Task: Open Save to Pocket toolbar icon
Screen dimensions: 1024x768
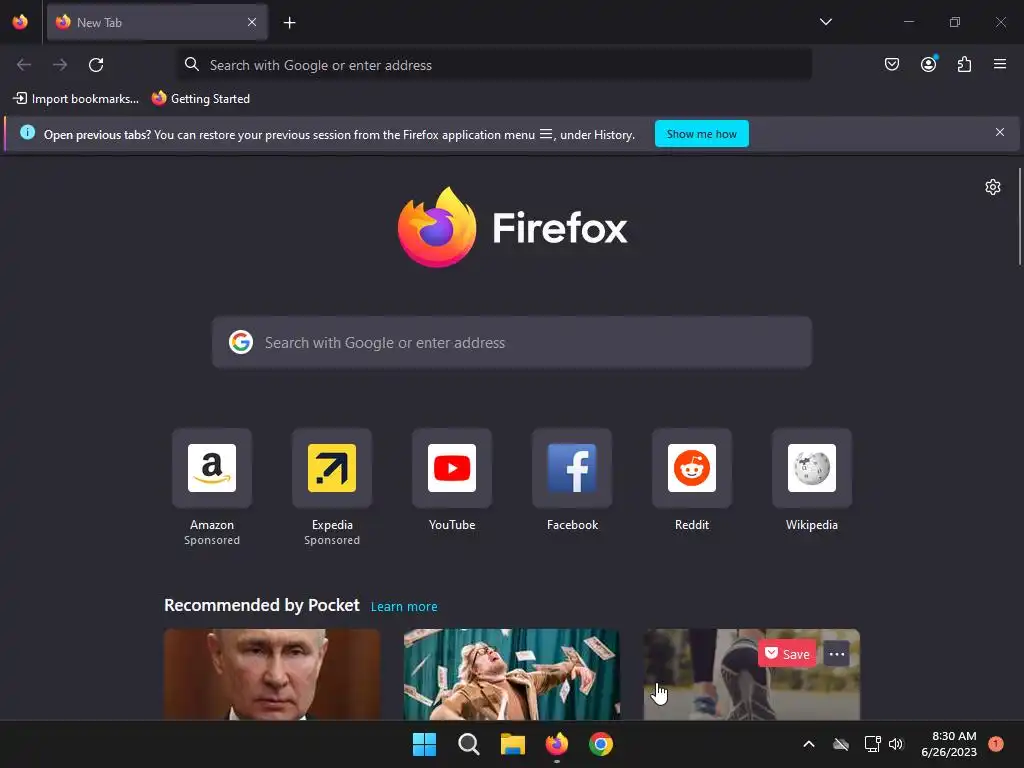Action: click(891, 64)
